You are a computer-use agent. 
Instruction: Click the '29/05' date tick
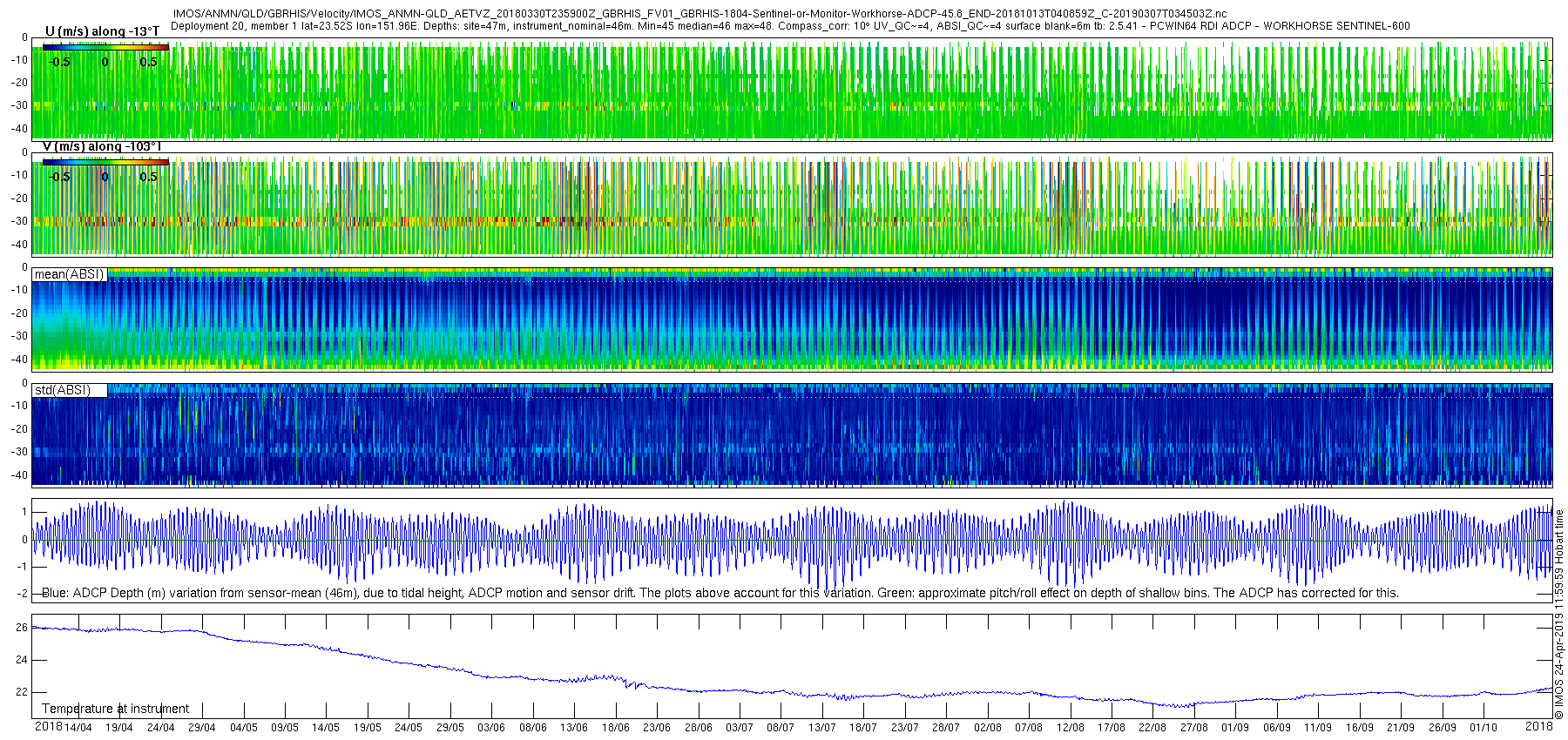tap(450, 728)
